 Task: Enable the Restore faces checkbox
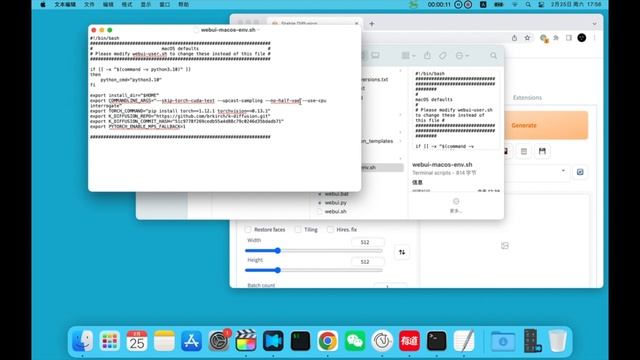tap(248, 230)
